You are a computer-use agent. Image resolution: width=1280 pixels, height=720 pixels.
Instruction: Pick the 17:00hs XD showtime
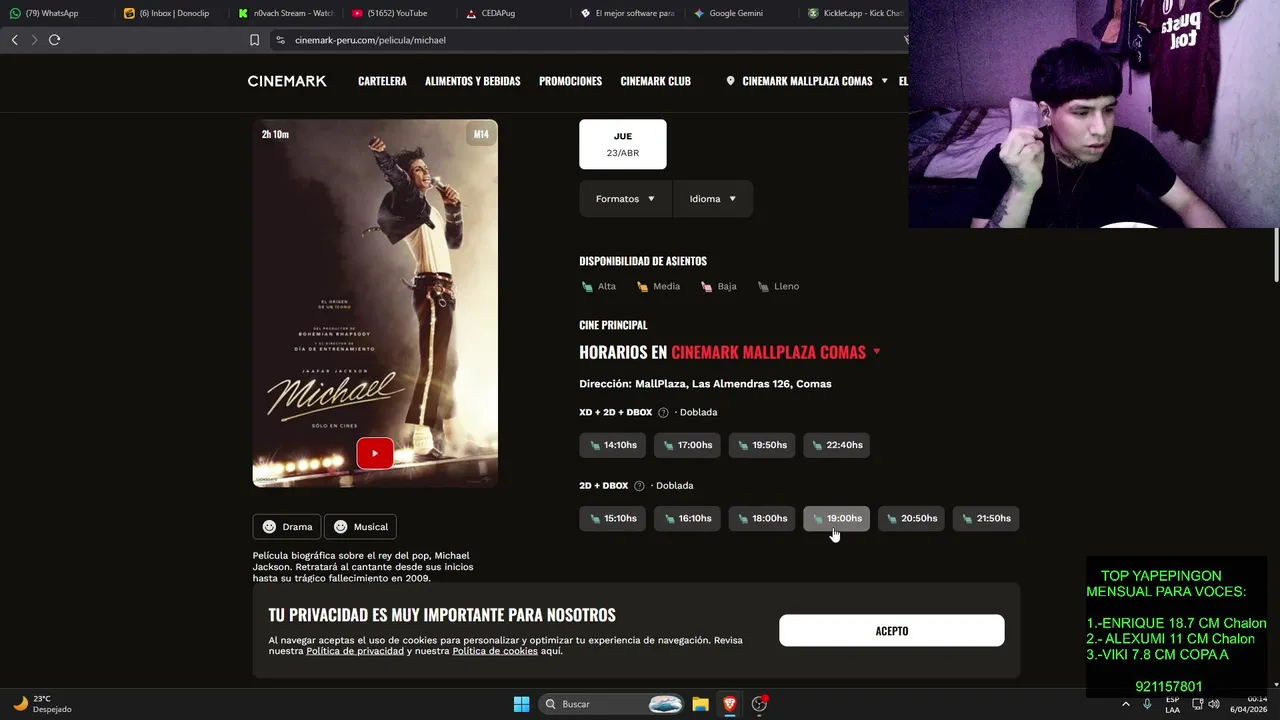coord(687,445)
